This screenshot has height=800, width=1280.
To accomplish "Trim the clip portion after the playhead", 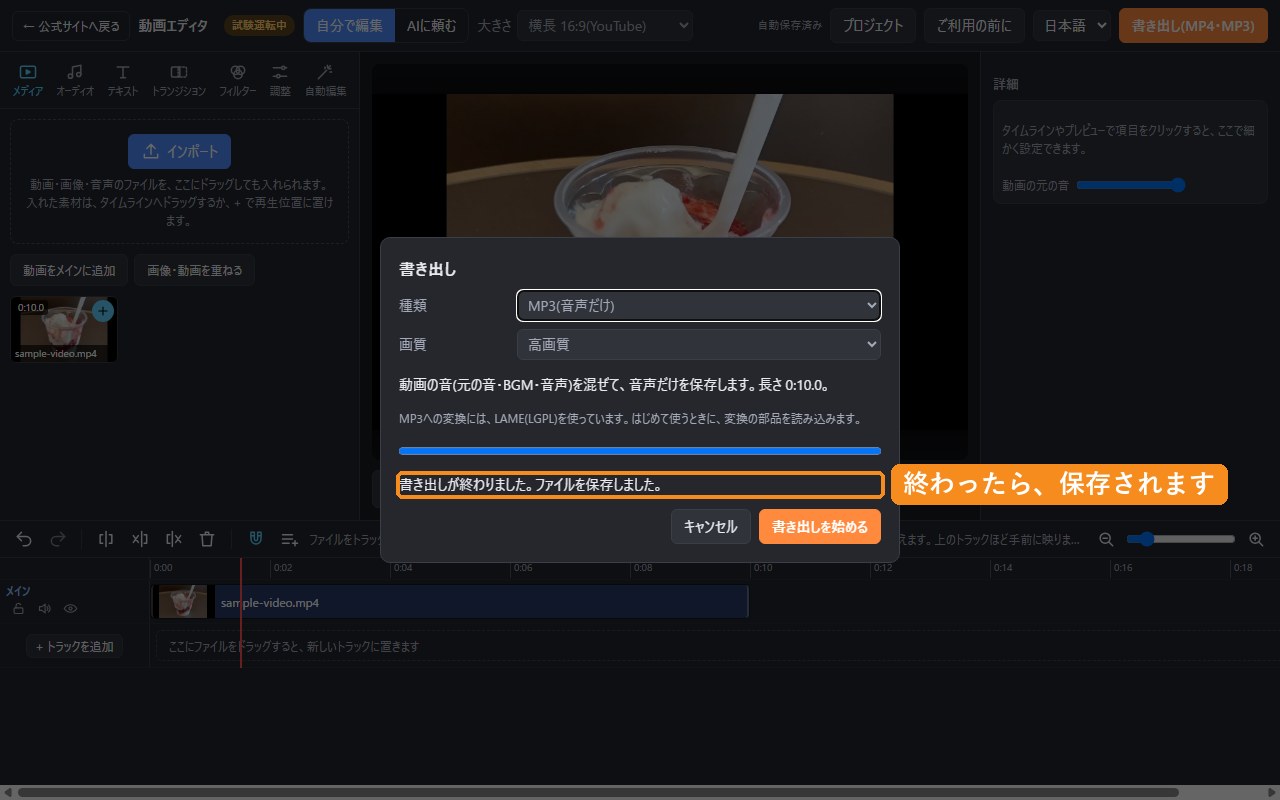I will (x=174, y=539).
